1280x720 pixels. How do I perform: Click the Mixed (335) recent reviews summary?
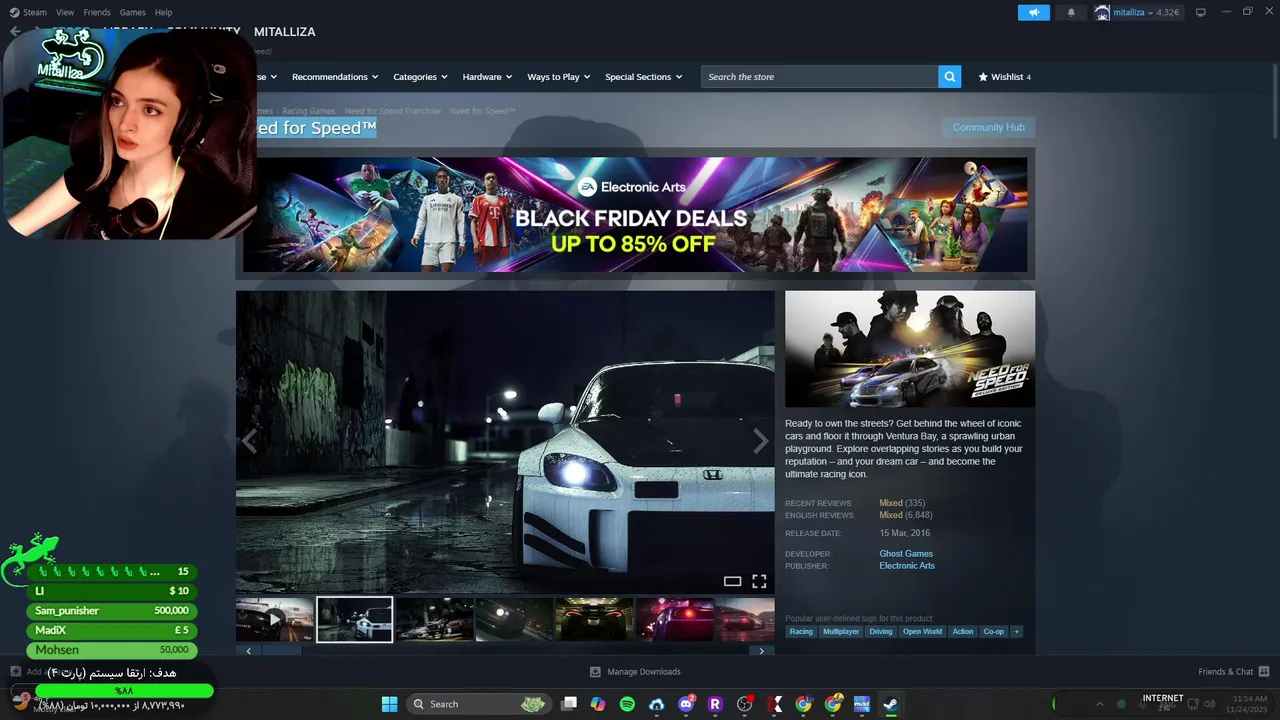coord(902,503)
